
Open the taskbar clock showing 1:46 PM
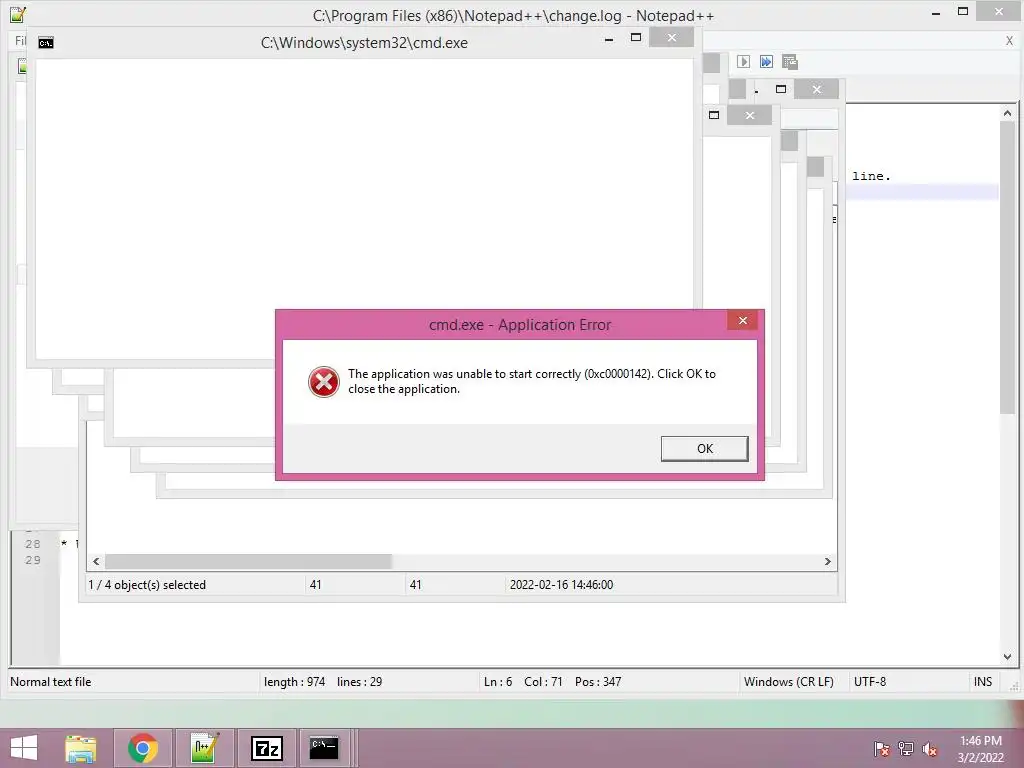point(980,749)
